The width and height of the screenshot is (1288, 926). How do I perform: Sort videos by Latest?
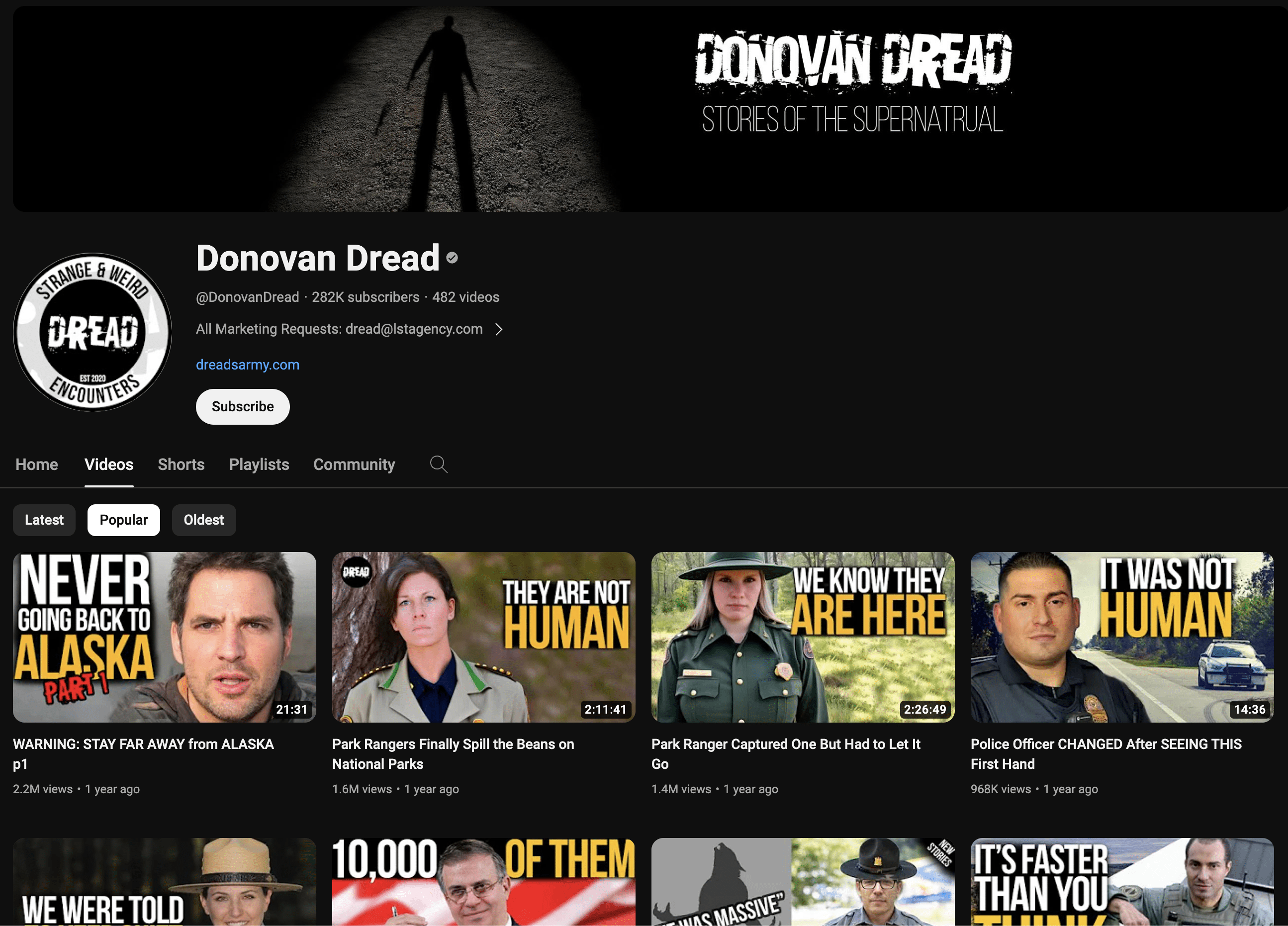tap(44, 520)
